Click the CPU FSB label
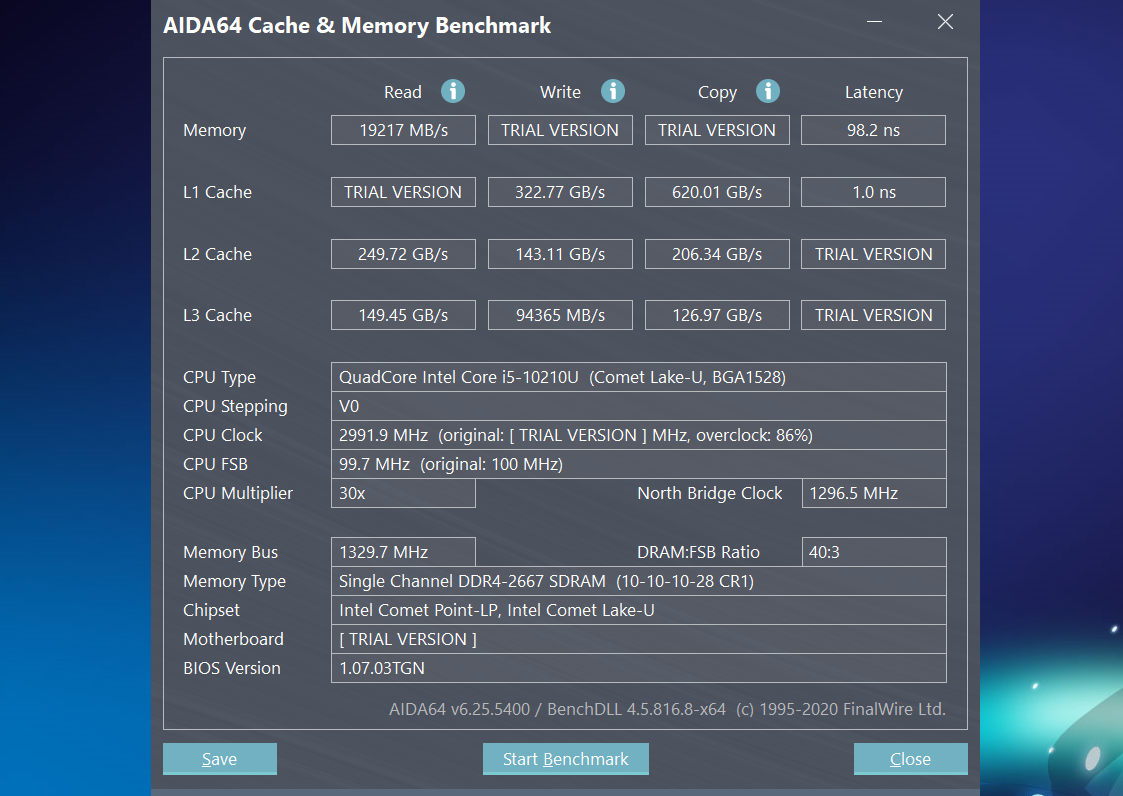This screenshot has width=1123, height=796. click(215, 464)
